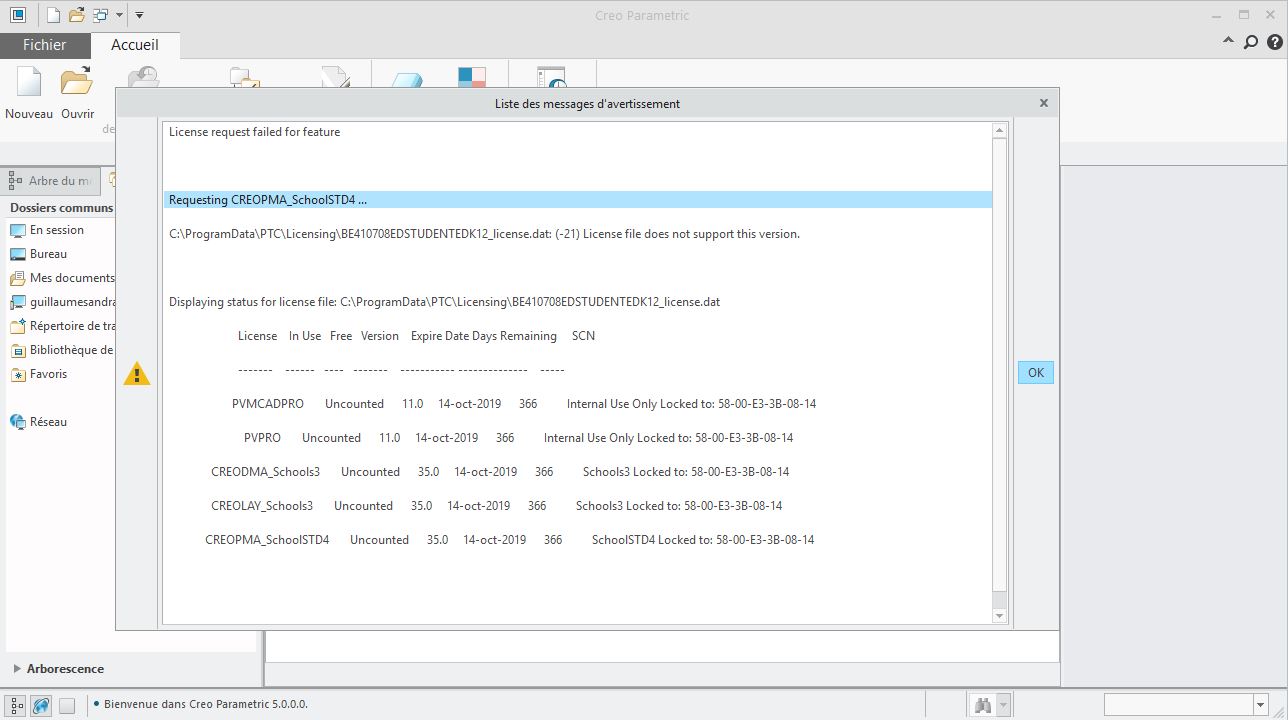Toggle the full-screen square button in status bar
Viewport: 1288px width, 720px height.
tap(66, 705)
